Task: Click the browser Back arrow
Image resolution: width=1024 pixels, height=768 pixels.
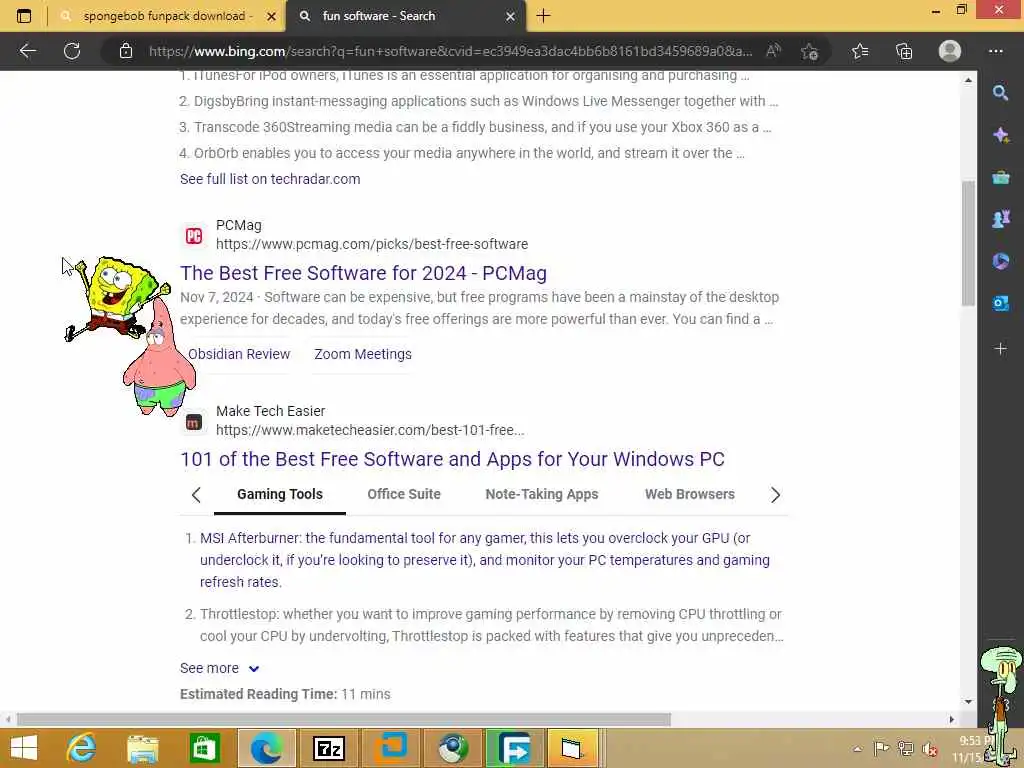Action: [27, 51]
